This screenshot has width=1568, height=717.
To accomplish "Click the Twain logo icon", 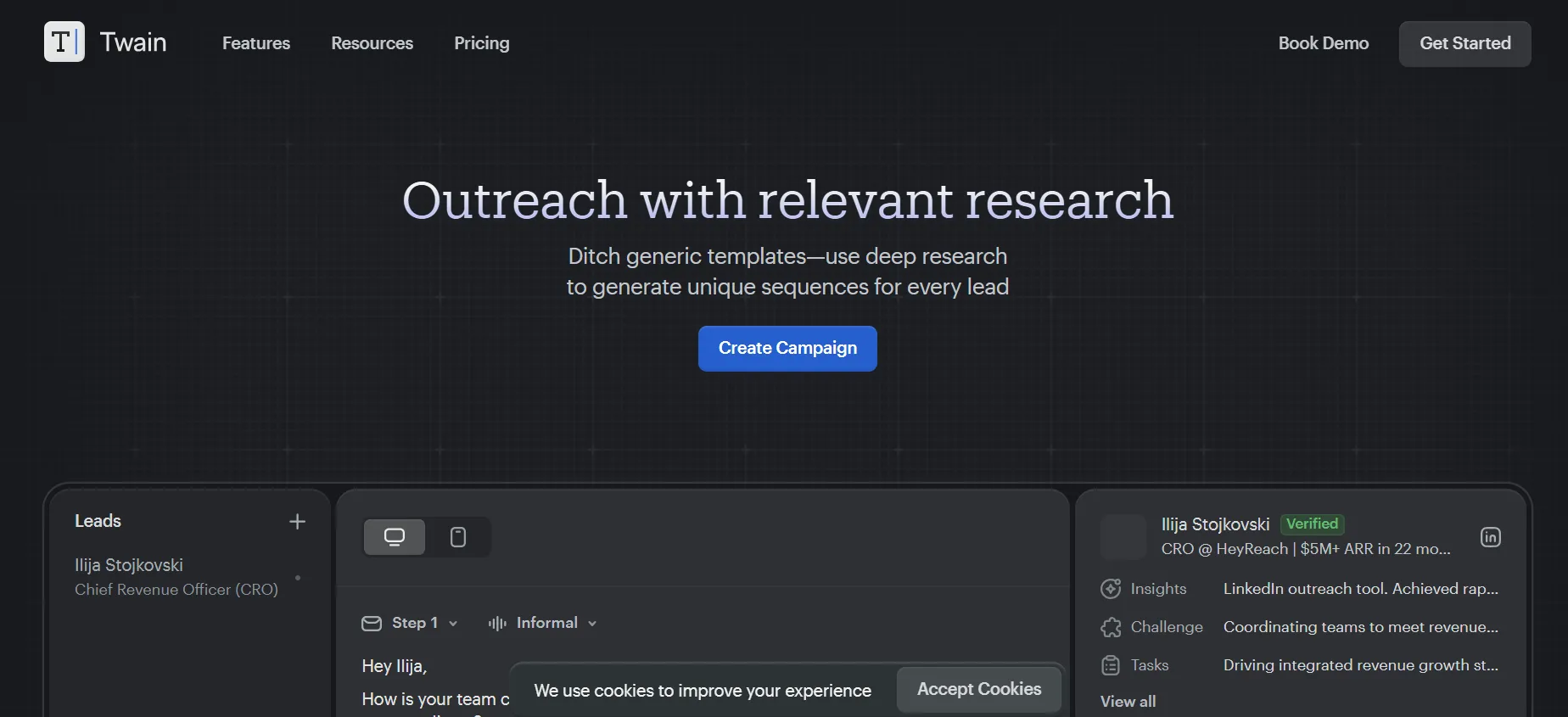I will (64, 42).
